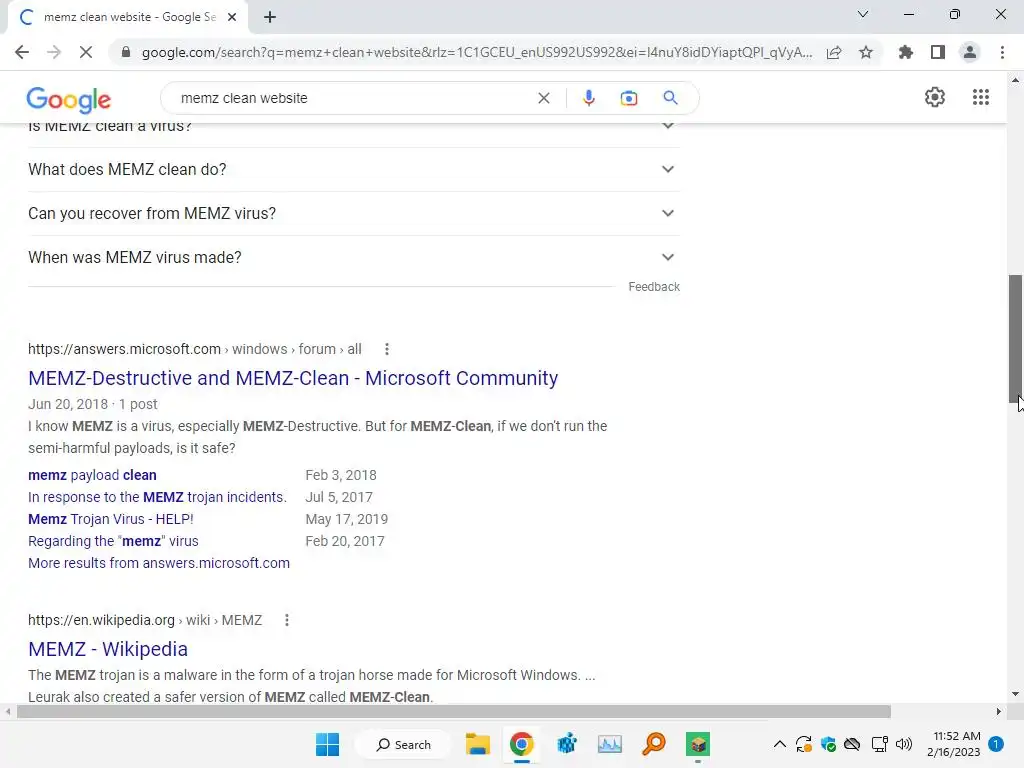
Task: Open 'Regarding the memz virus' link
Action: click(113, 541)
